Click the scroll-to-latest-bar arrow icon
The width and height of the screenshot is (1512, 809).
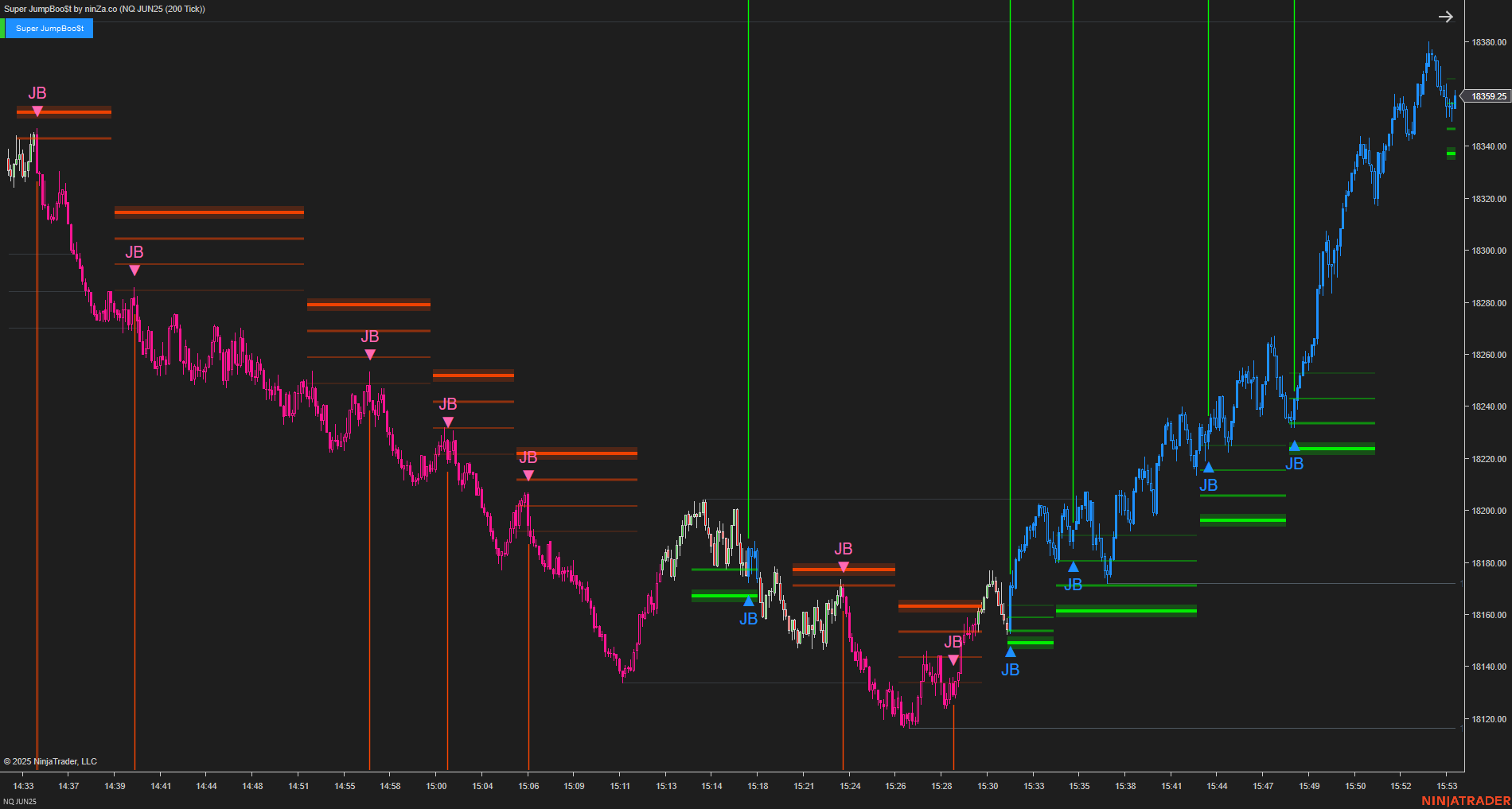coord(1446,16)
